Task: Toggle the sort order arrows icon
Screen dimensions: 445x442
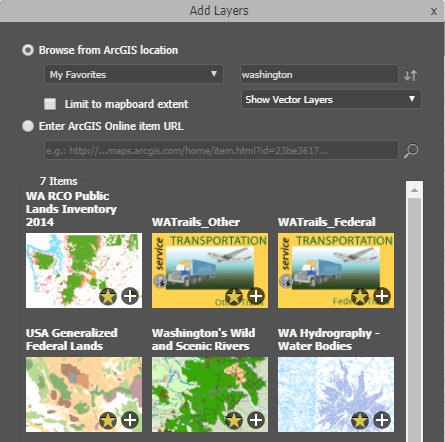Action: pyautogui.click(x=410, y=75)
